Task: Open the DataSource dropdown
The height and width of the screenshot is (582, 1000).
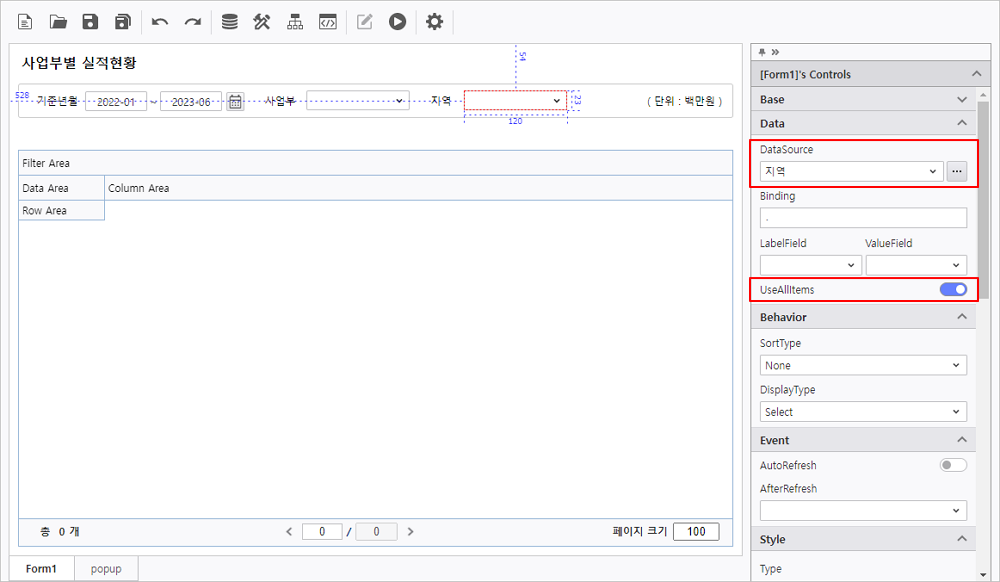Action: click(851, 172)
